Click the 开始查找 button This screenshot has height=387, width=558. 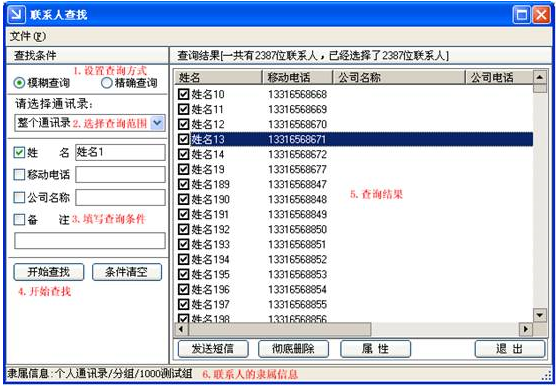[x=49, y=272]
